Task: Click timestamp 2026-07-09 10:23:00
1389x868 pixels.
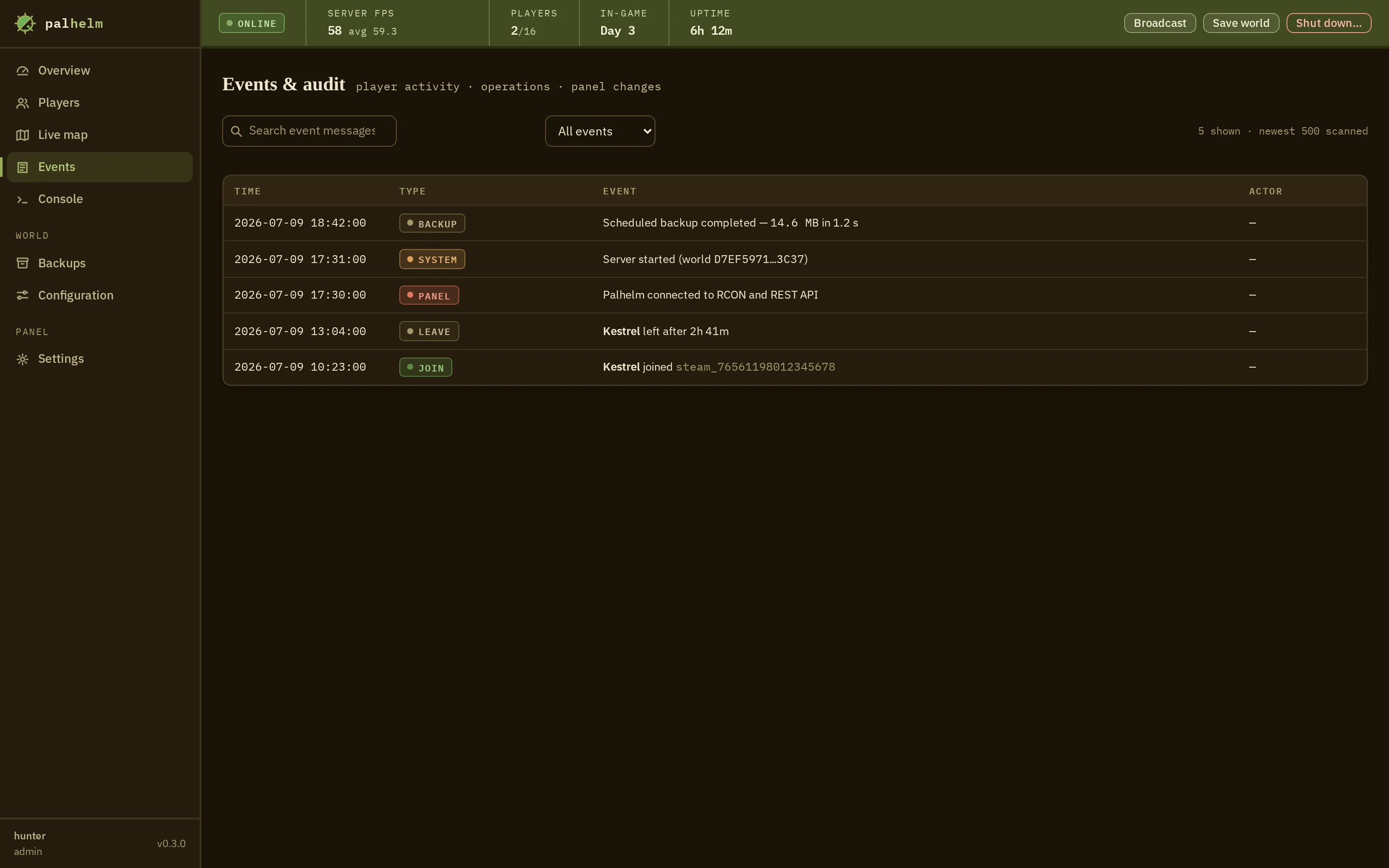Action: pos(300,367)
